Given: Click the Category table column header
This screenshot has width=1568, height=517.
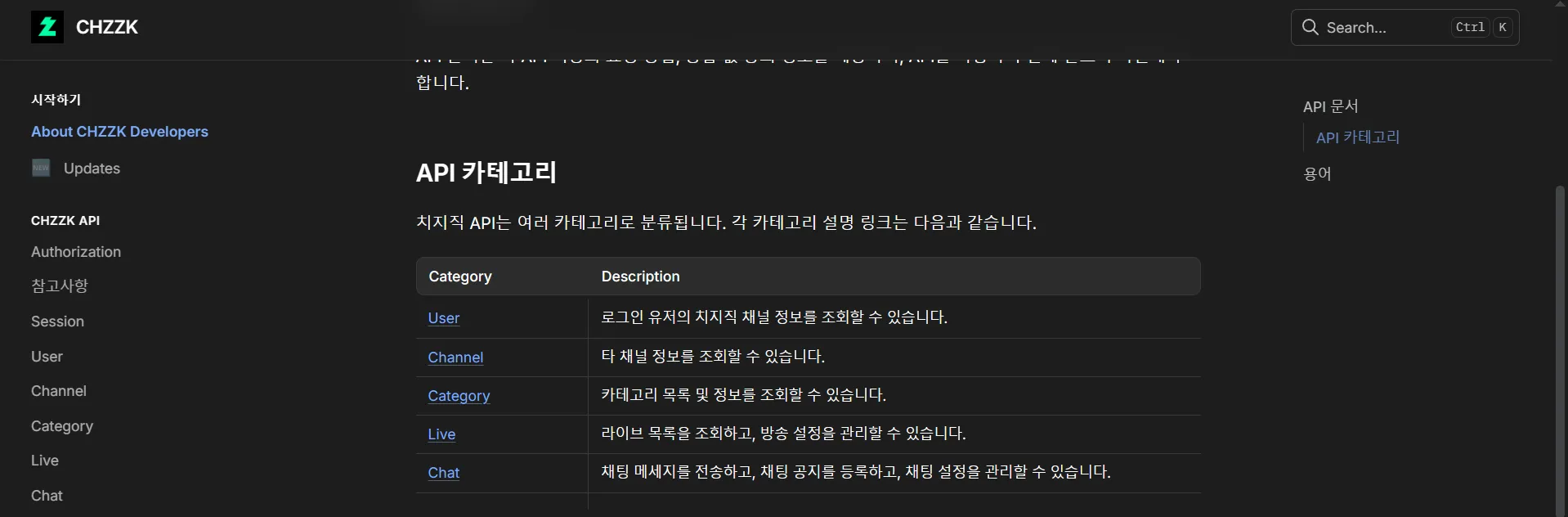Looking at the screenshot, I should pyautogui.click(x=460, y=276).
